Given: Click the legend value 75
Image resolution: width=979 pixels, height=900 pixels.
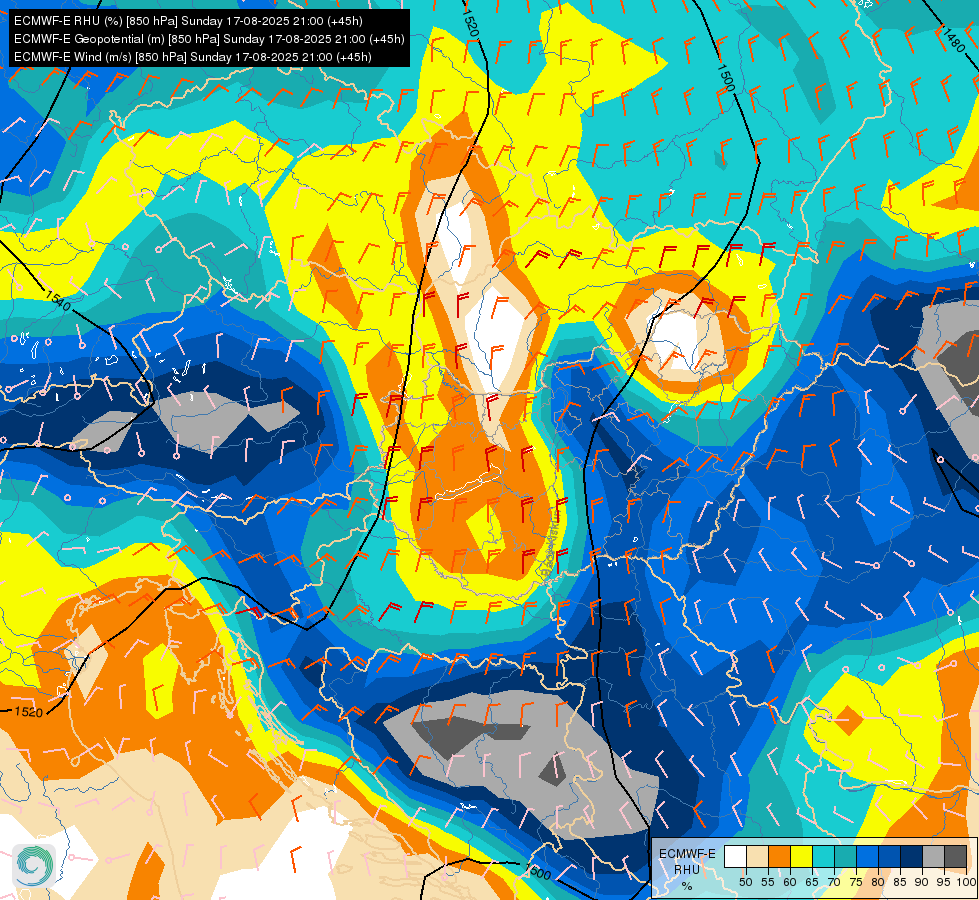Looking at the screenshot, I should pos(856,882).
